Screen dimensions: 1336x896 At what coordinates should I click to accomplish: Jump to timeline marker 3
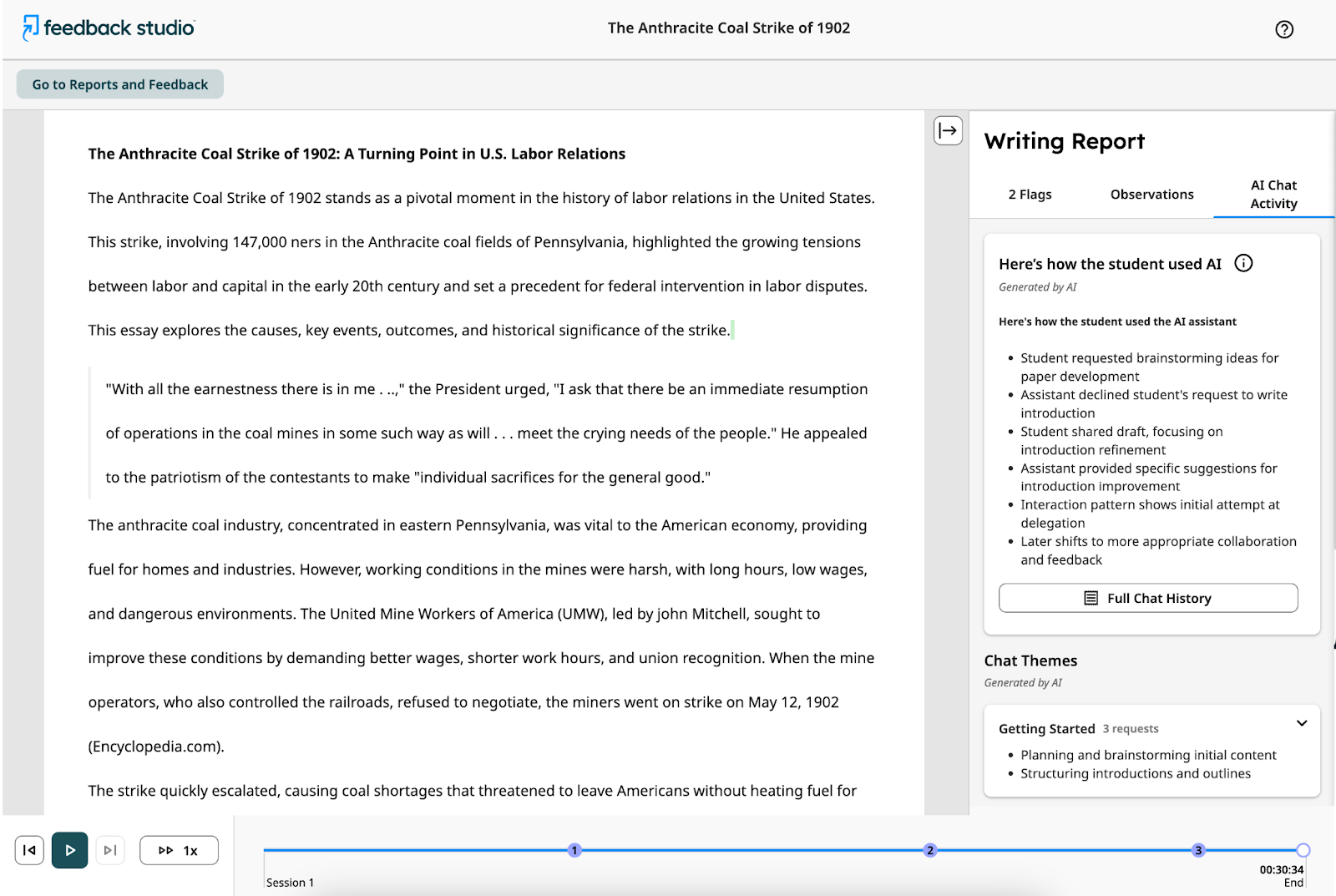pos(1198,850)
